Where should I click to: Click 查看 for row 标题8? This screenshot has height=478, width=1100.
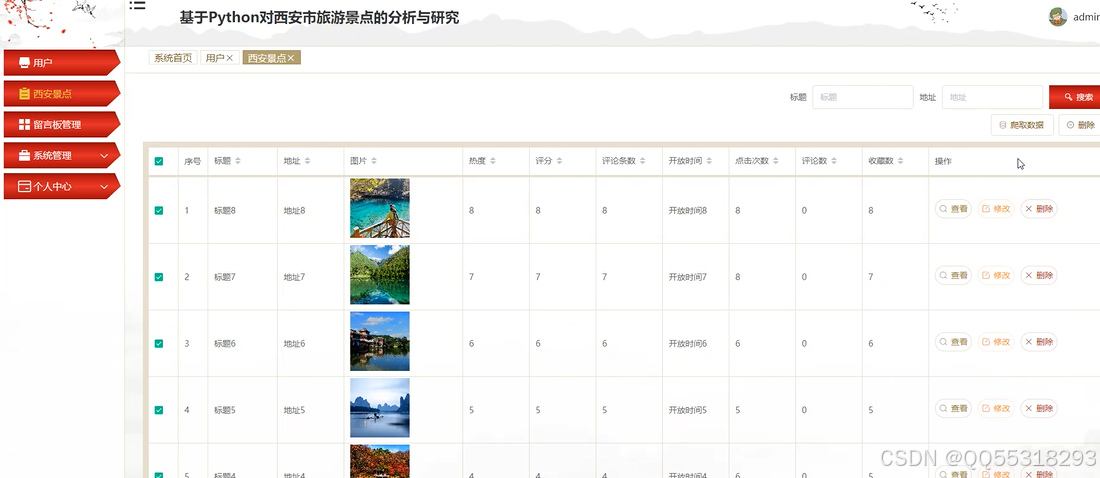point(953,208)
